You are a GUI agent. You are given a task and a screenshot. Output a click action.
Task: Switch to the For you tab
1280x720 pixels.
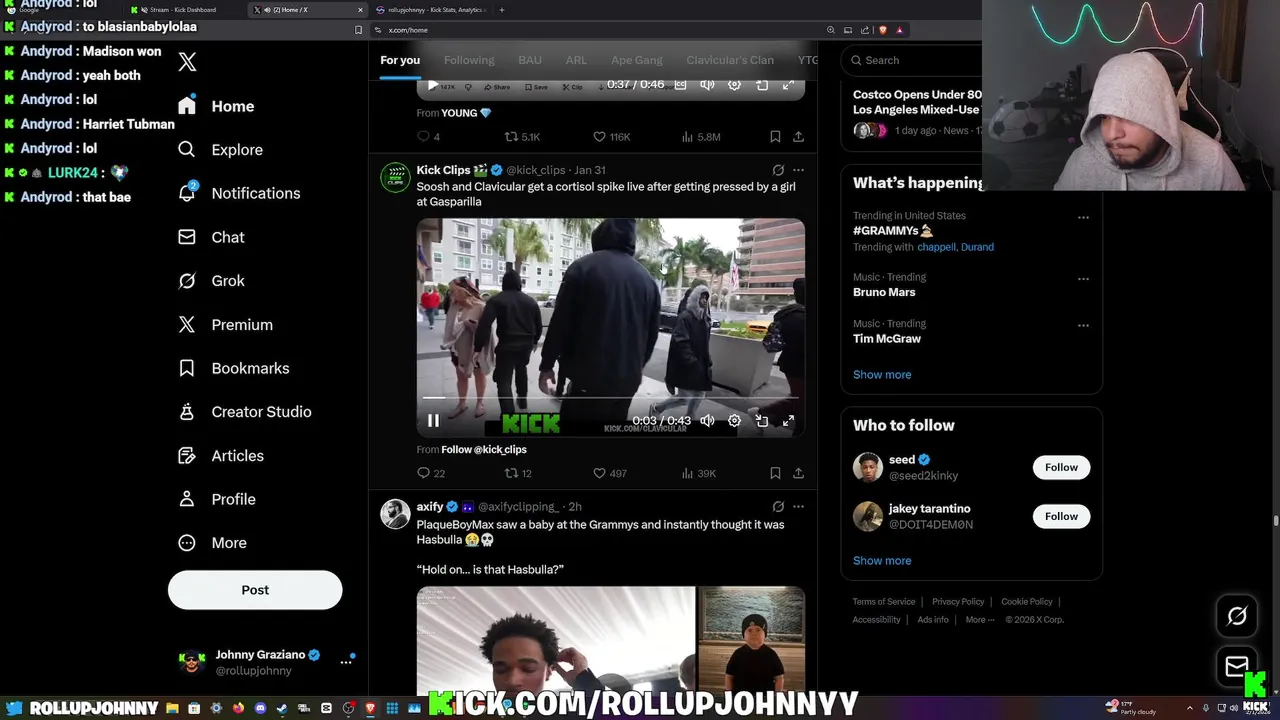click(x=400, y=60)
